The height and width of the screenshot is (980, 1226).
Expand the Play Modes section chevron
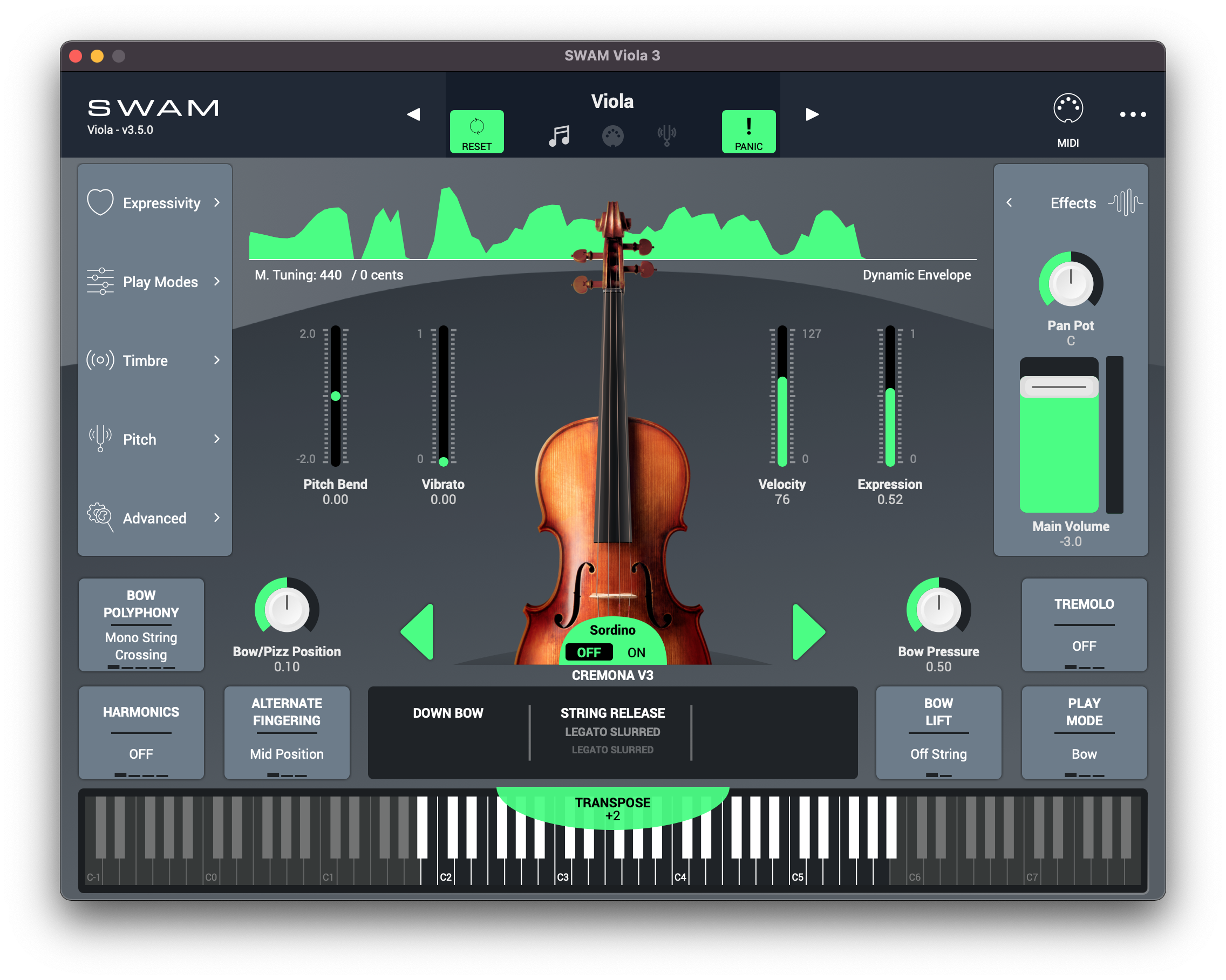216,281
